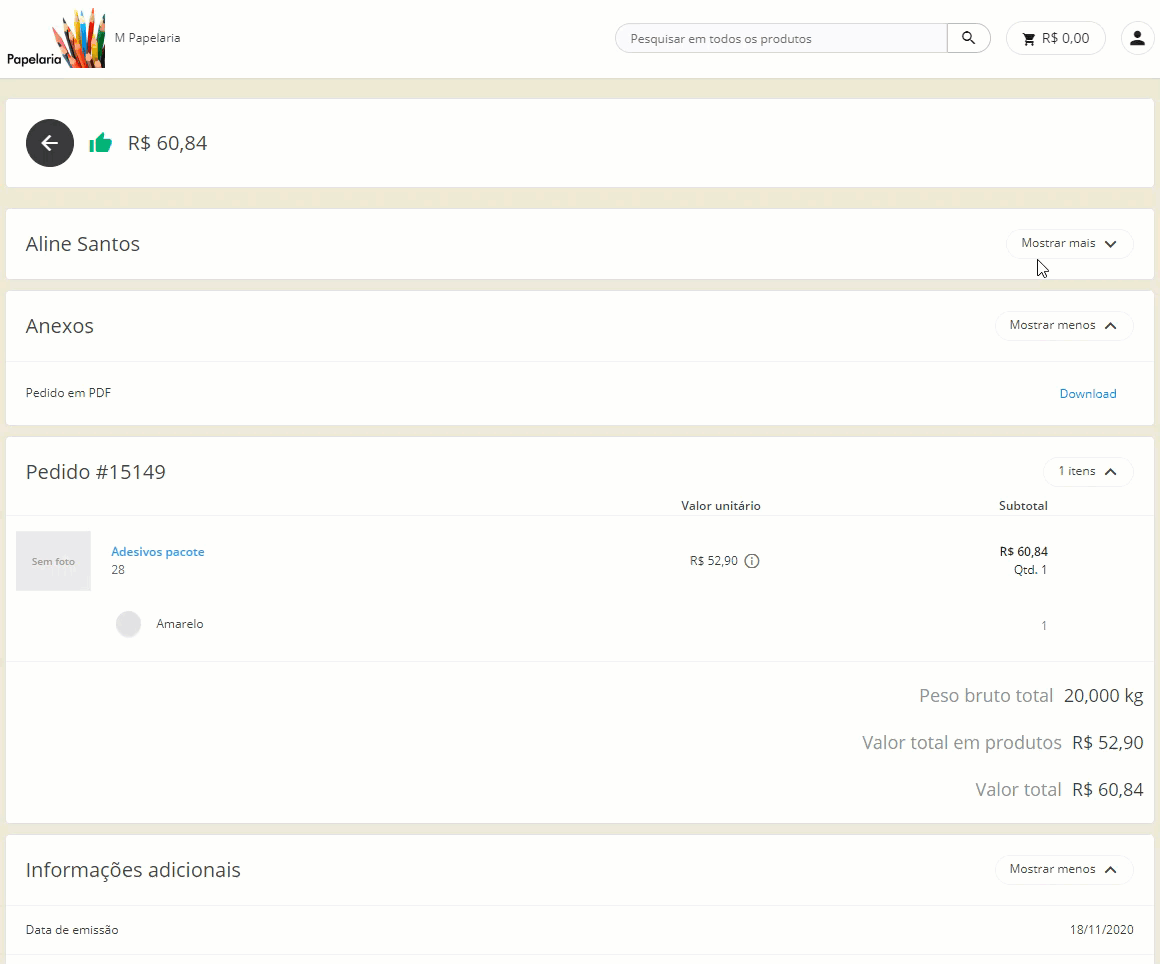This screenshot has width=1160, height=964.
Task: Click the Aline Santos customer name
Action: (83, 244)
